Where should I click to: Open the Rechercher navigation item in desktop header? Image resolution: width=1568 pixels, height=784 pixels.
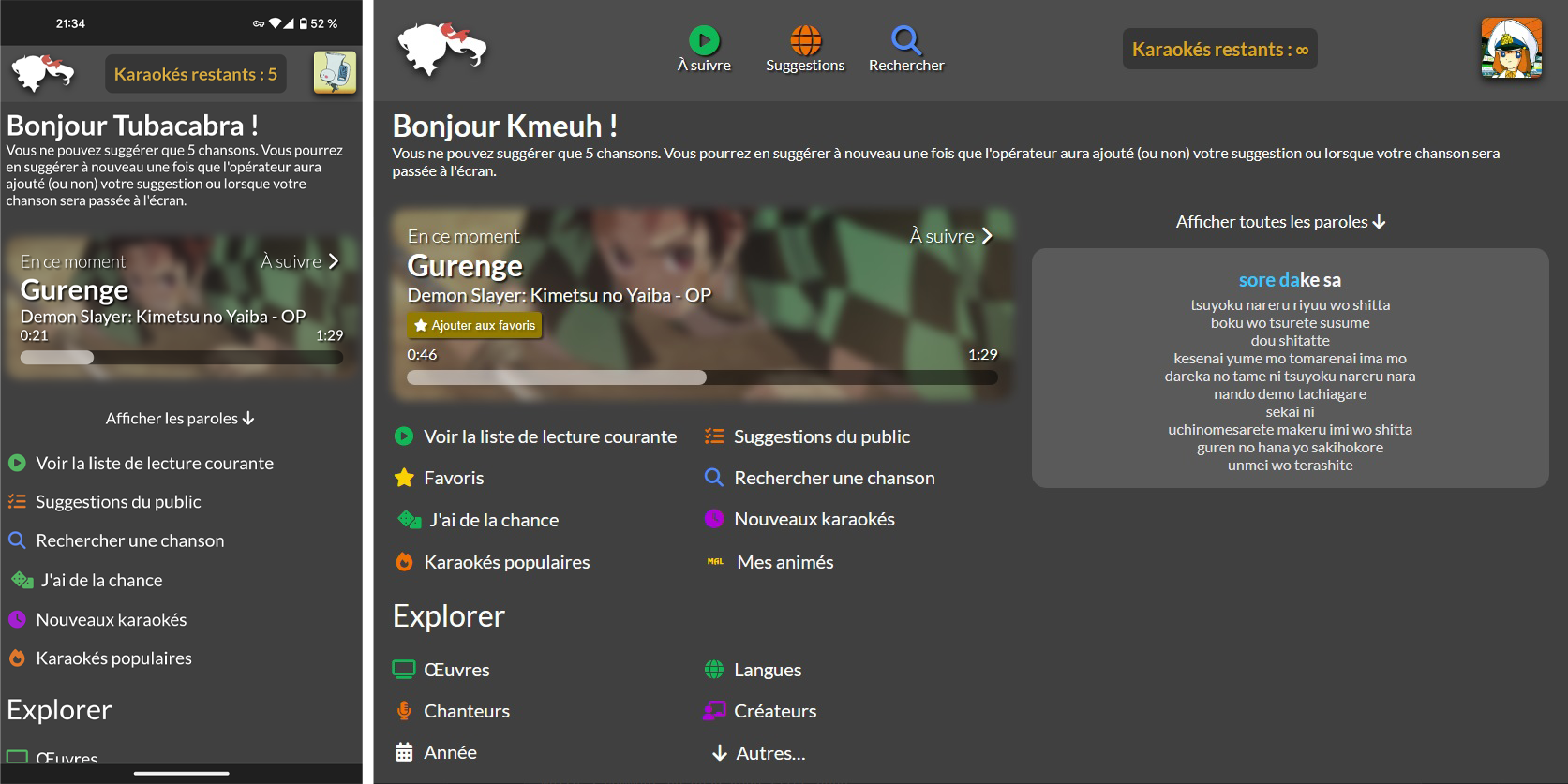coord(906,51)
